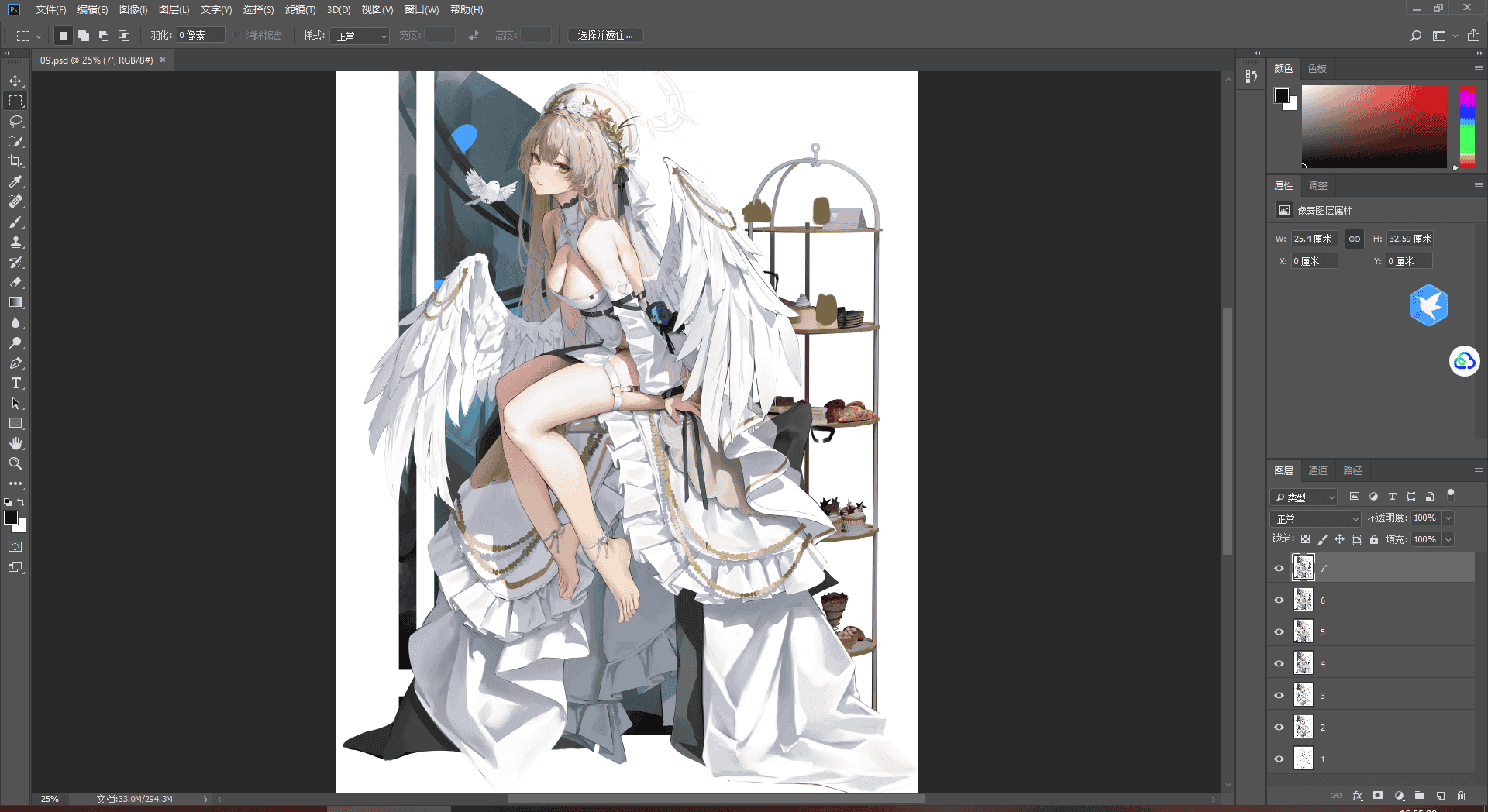1488x812 pixels.
Task: Click the Delete layer trash icon
Action: tap(1462, 796)
